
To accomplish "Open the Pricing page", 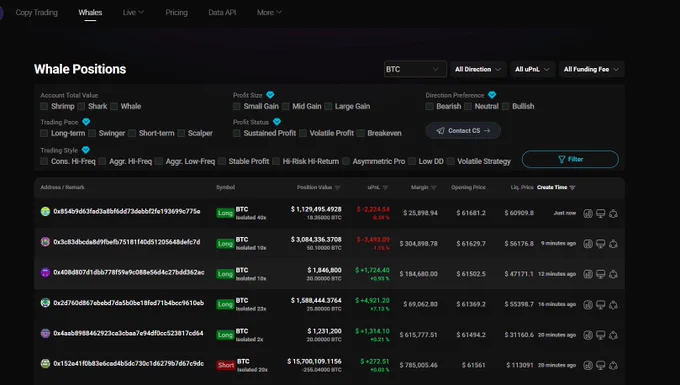I will pos(177,13).
